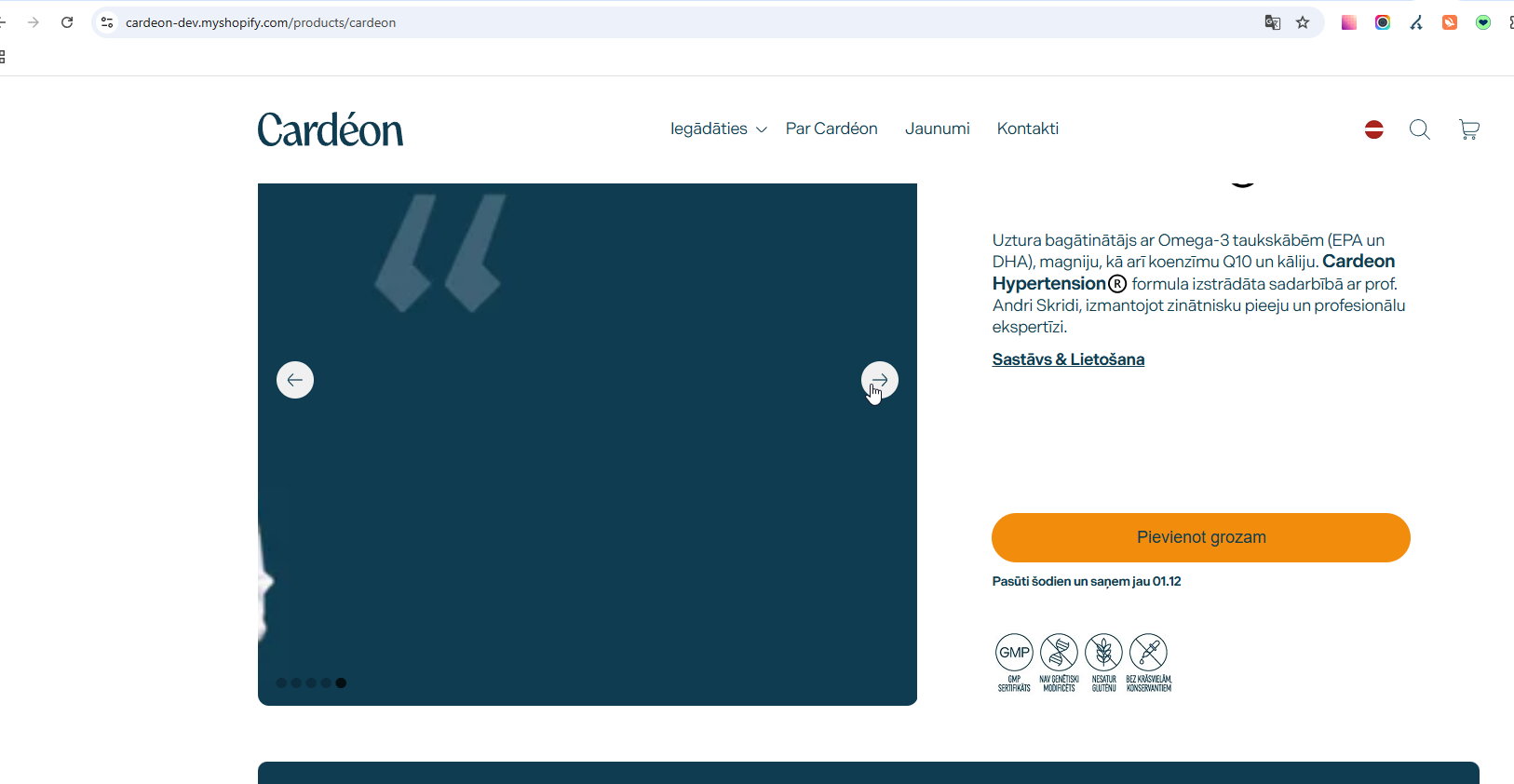Open the dark pen-shaped browser extension

(1416, 22)
